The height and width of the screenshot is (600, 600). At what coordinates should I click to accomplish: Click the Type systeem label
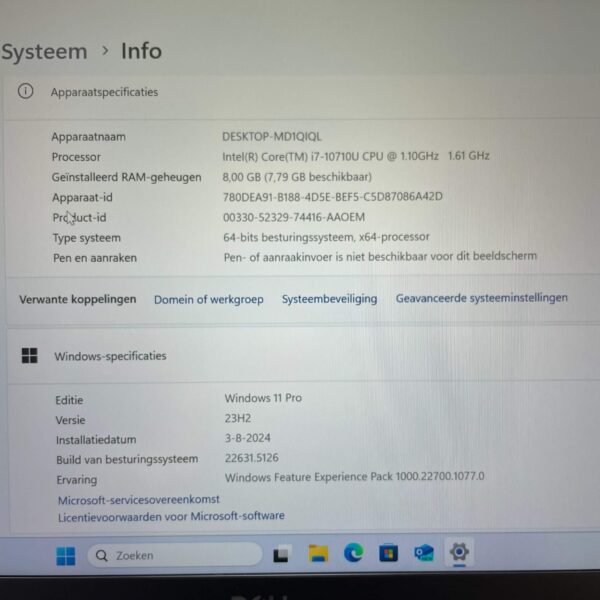pyautogui.click(x=87, y=238)
